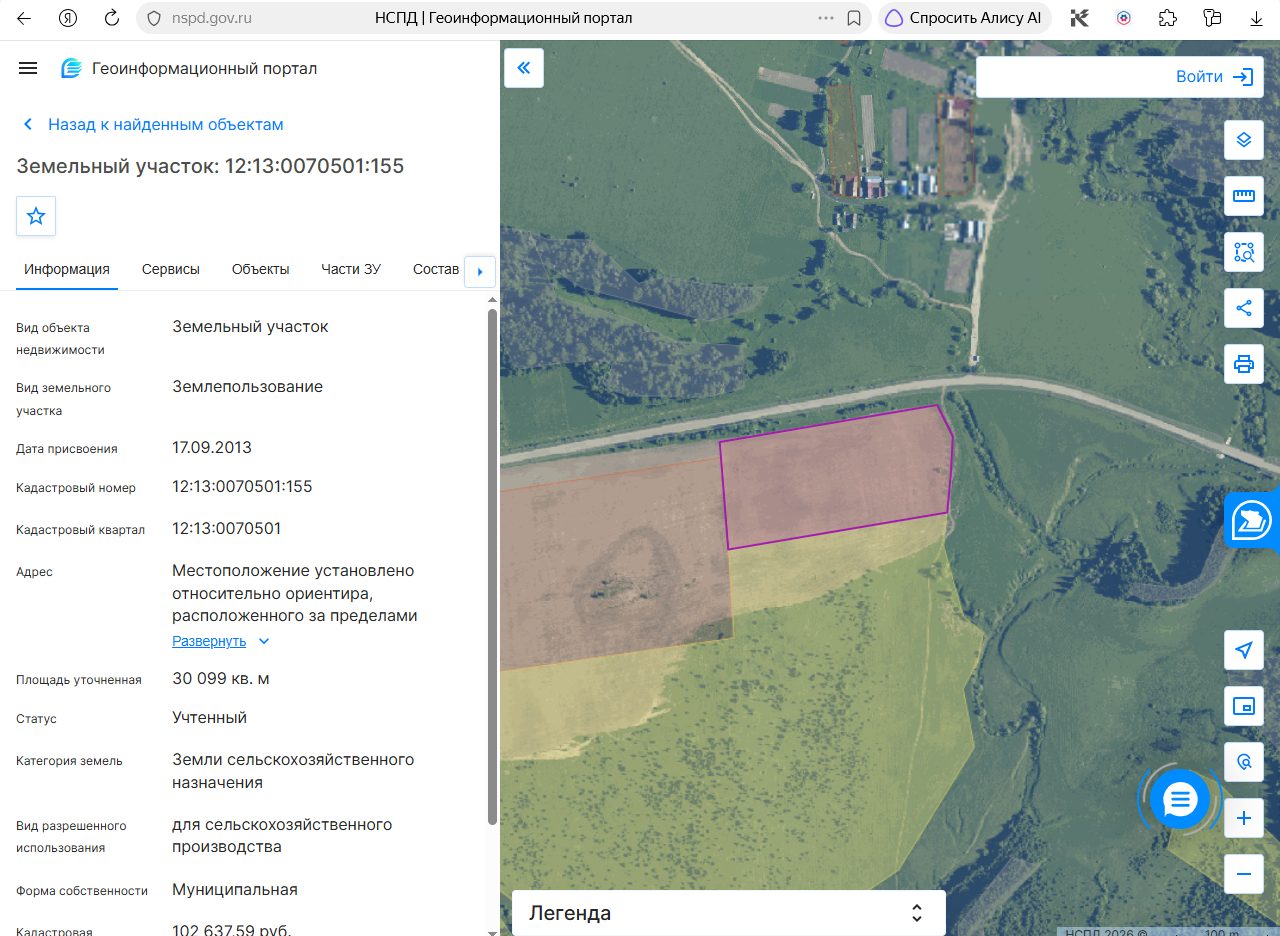Select the ruler measurement tool

tap(1244, 195)
